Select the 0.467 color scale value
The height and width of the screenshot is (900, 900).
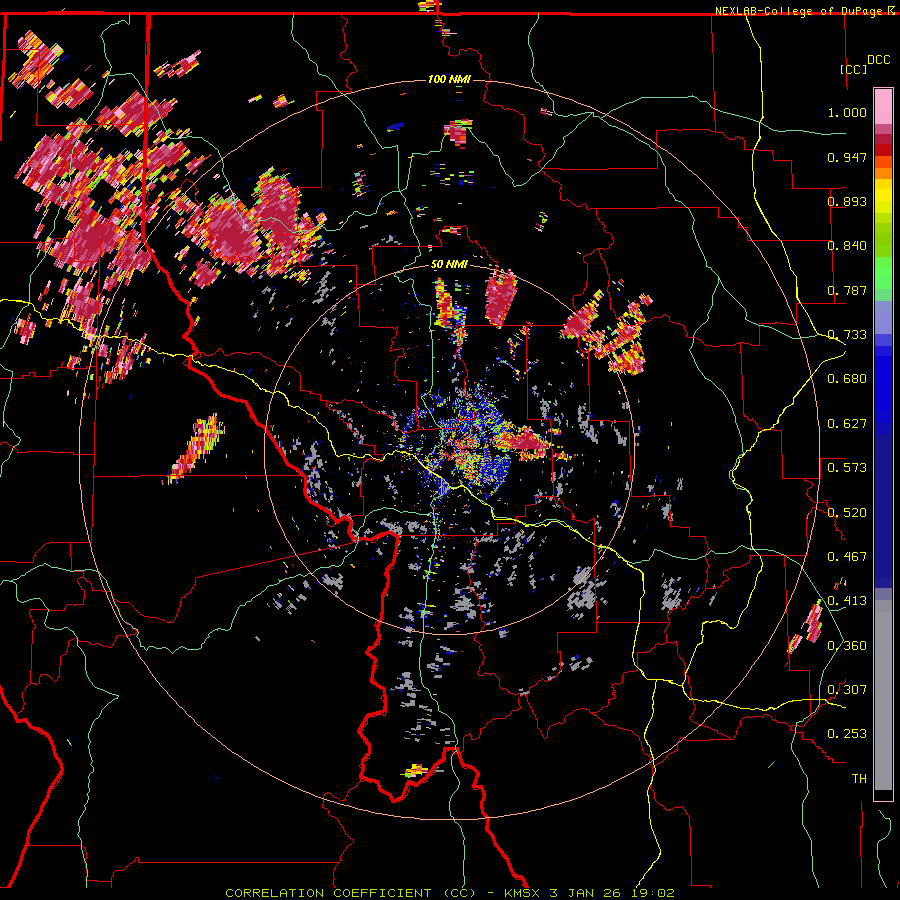coord(847,557)
